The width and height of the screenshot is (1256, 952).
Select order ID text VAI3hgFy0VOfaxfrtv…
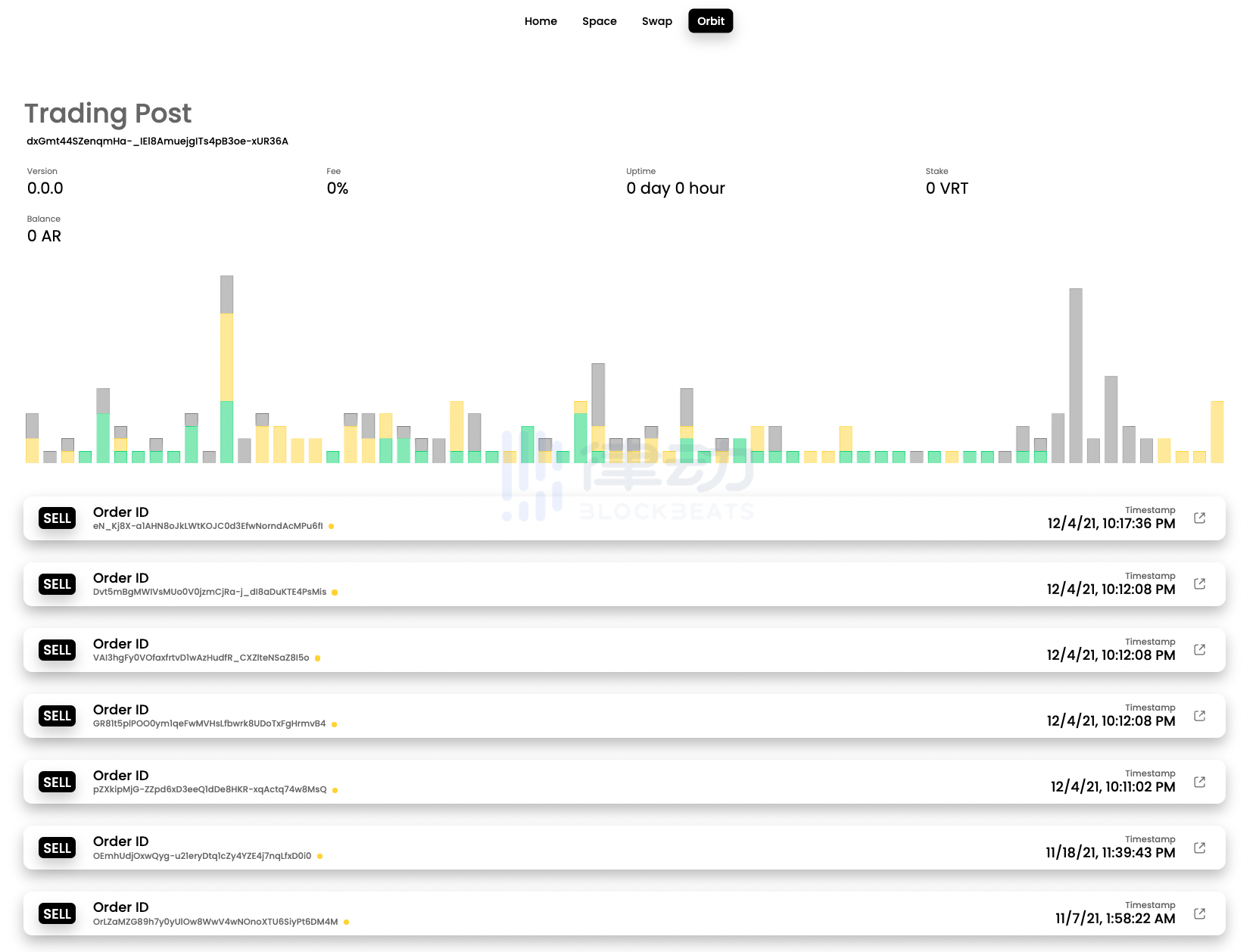tap(201, 658)
